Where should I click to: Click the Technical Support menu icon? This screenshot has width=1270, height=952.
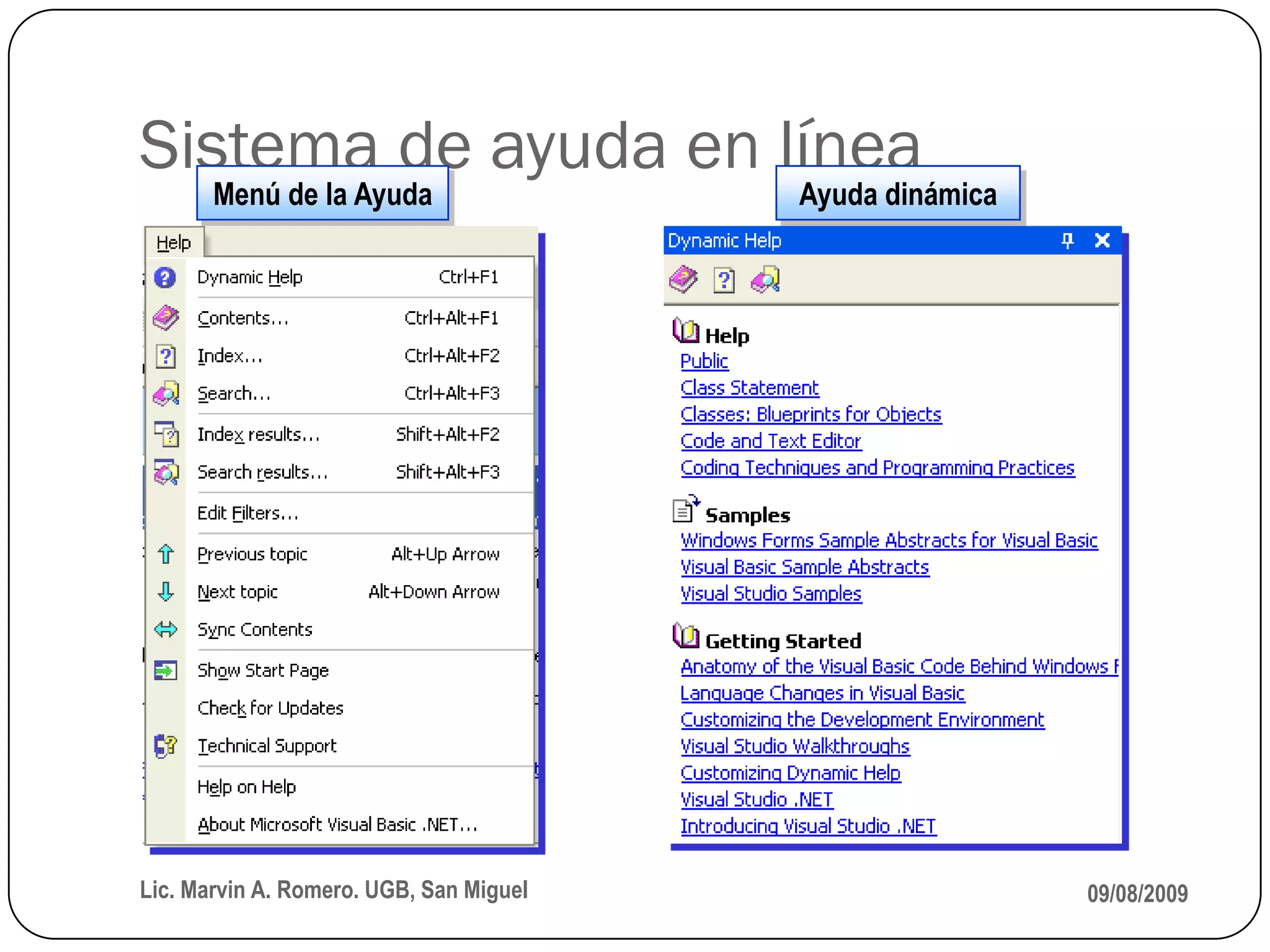(x=166, y=746)
